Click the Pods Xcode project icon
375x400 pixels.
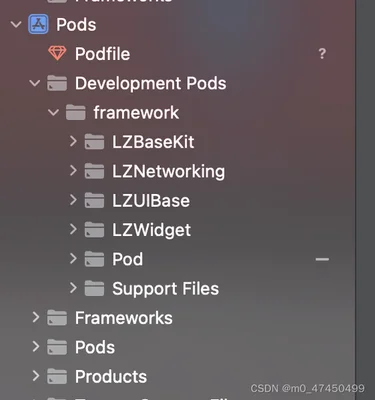pyautogui.click(x=38, y=24)
